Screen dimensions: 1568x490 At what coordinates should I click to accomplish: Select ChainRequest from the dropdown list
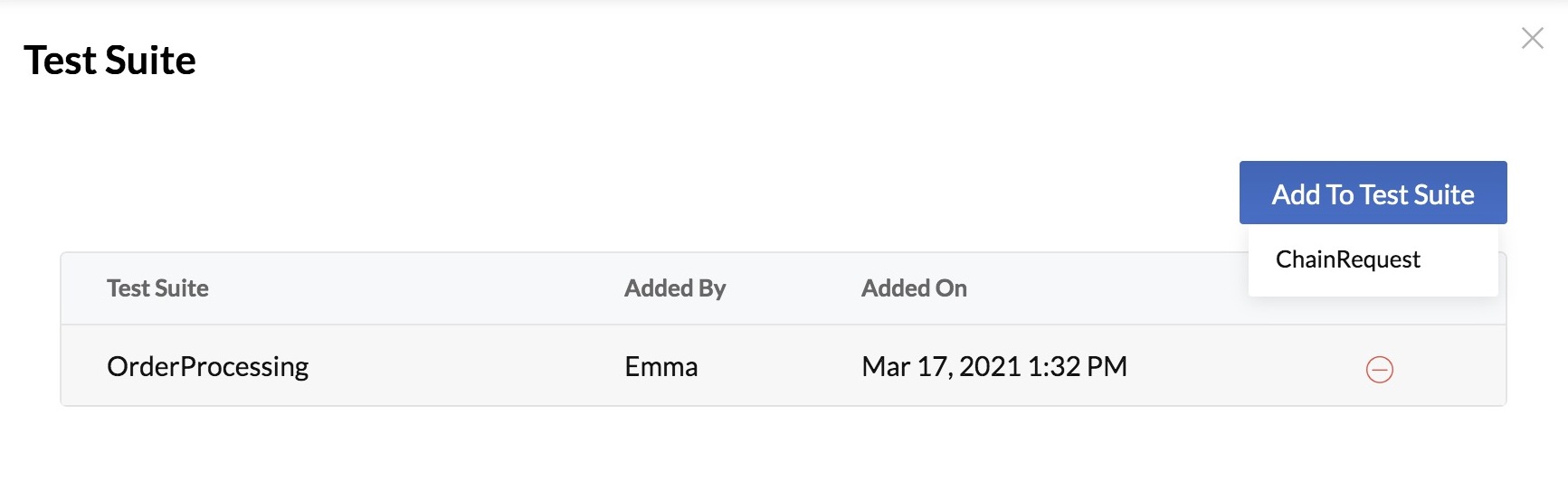[x=1347, y=259]
